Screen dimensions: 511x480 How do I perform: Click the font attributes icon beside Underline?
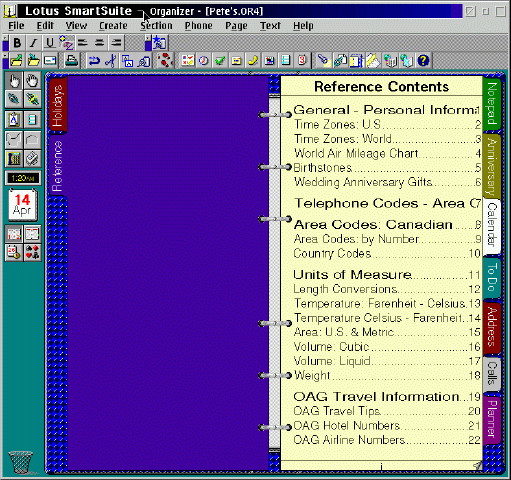point(66,43)
